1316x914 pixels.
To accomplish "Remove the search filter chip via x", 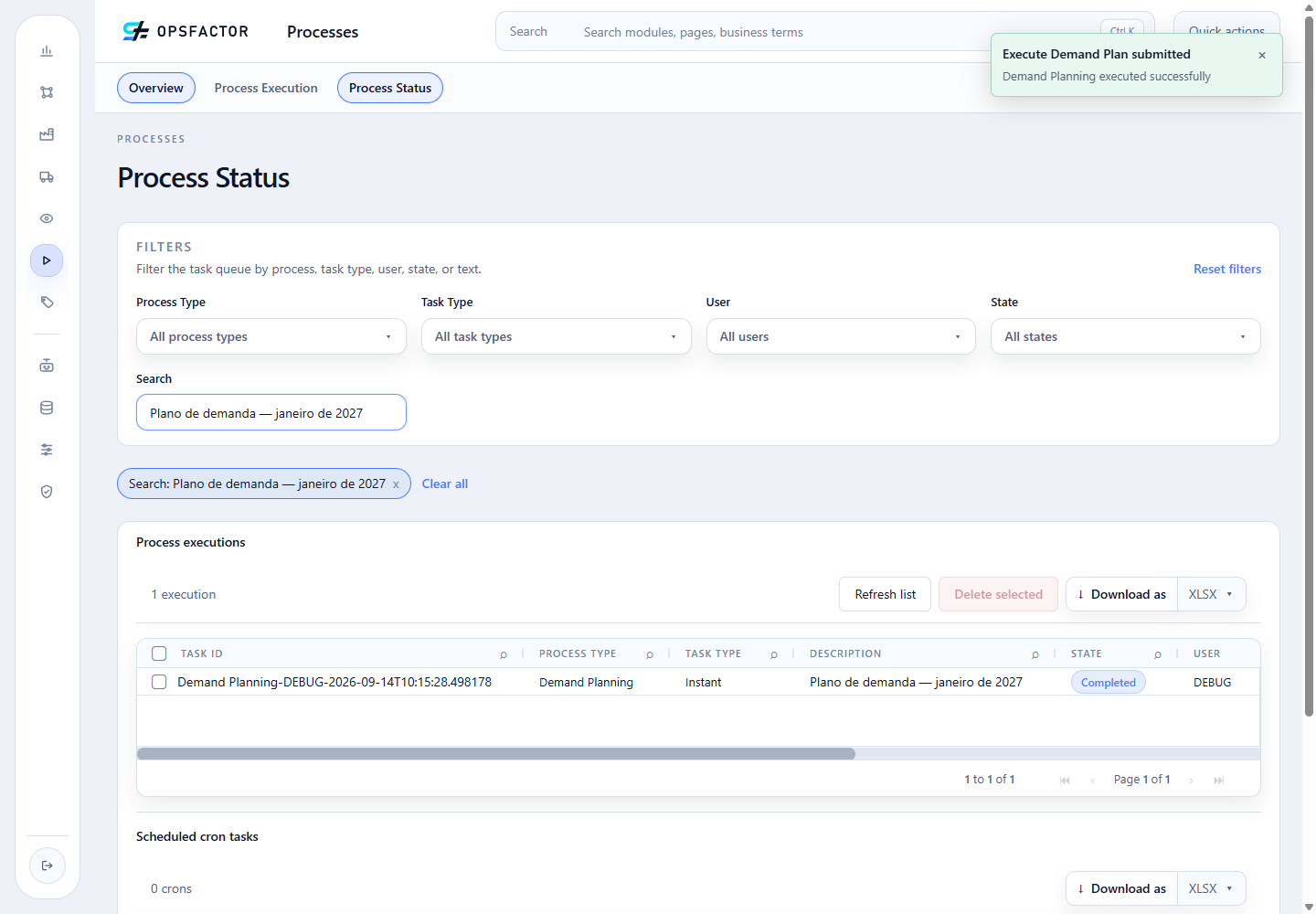I will click(396, 484).
